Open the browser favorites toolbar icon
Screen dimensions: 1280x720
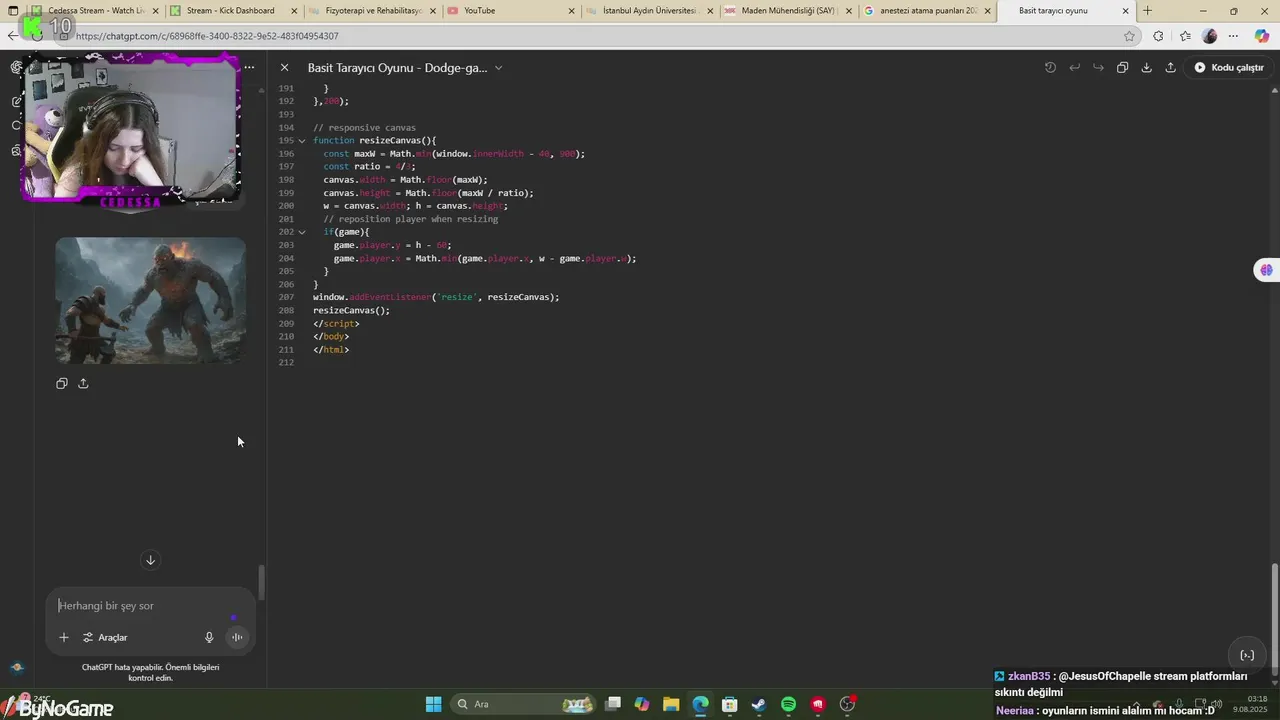(x=1185, y=36)
